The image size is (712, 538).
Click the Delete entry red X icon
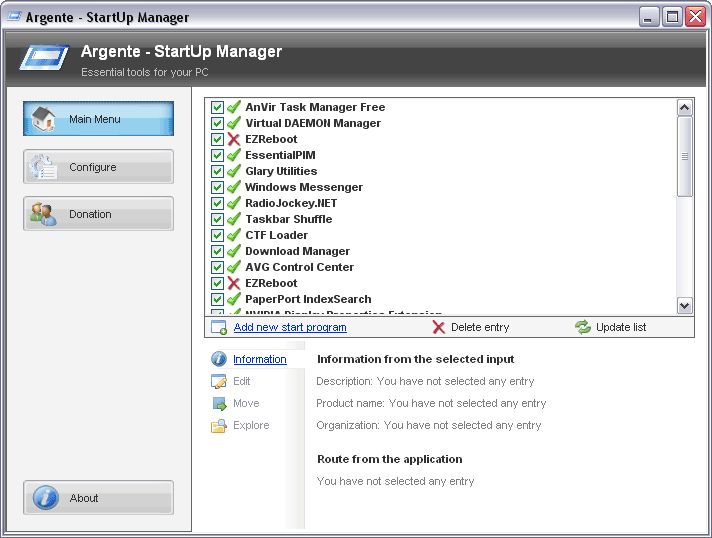(x=438, y=327)
